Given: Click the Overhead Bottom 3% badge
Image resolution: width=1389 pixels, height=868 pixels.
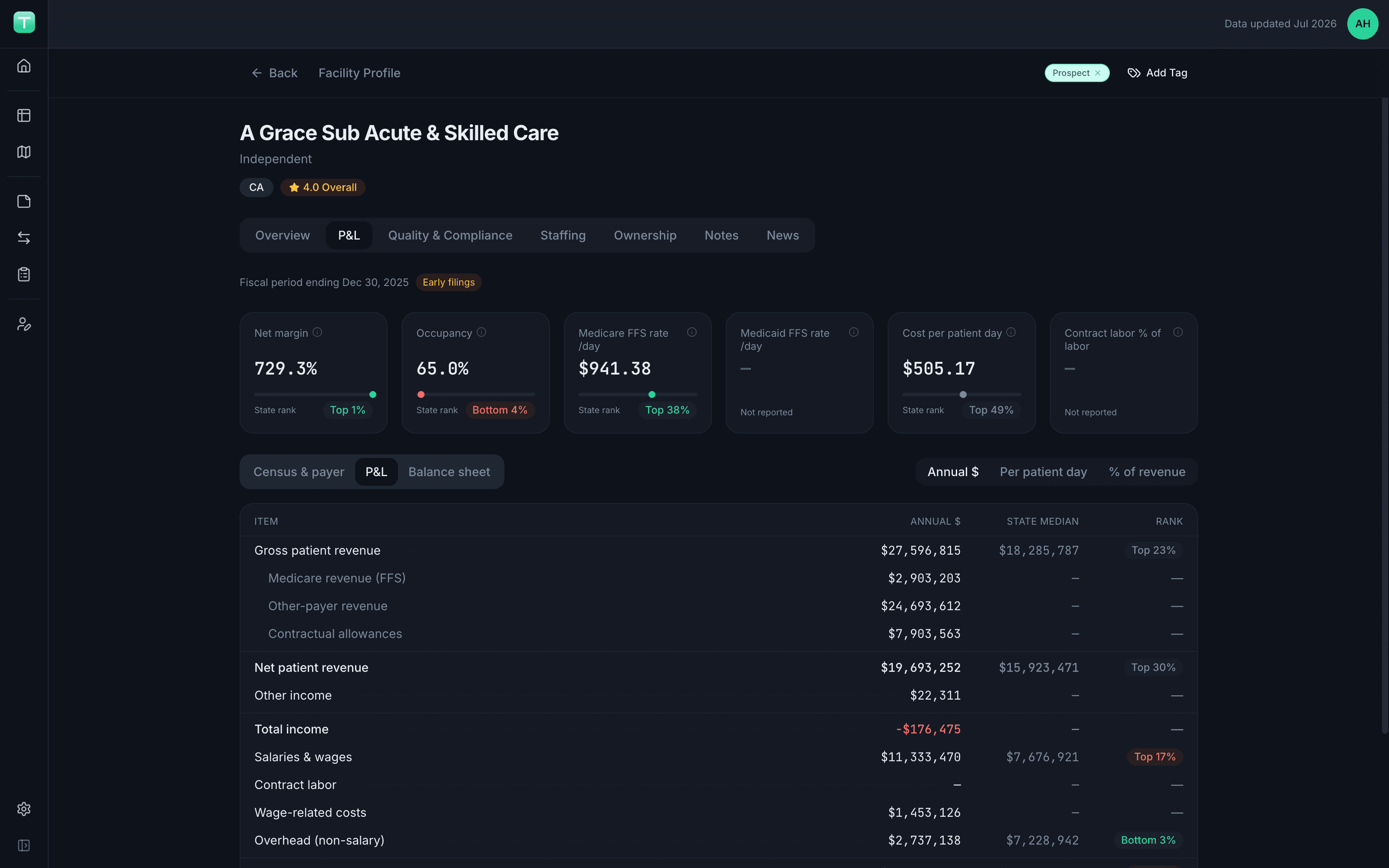Looking at the screenshot, I should pyautogui.click(x=1148, y=841).
